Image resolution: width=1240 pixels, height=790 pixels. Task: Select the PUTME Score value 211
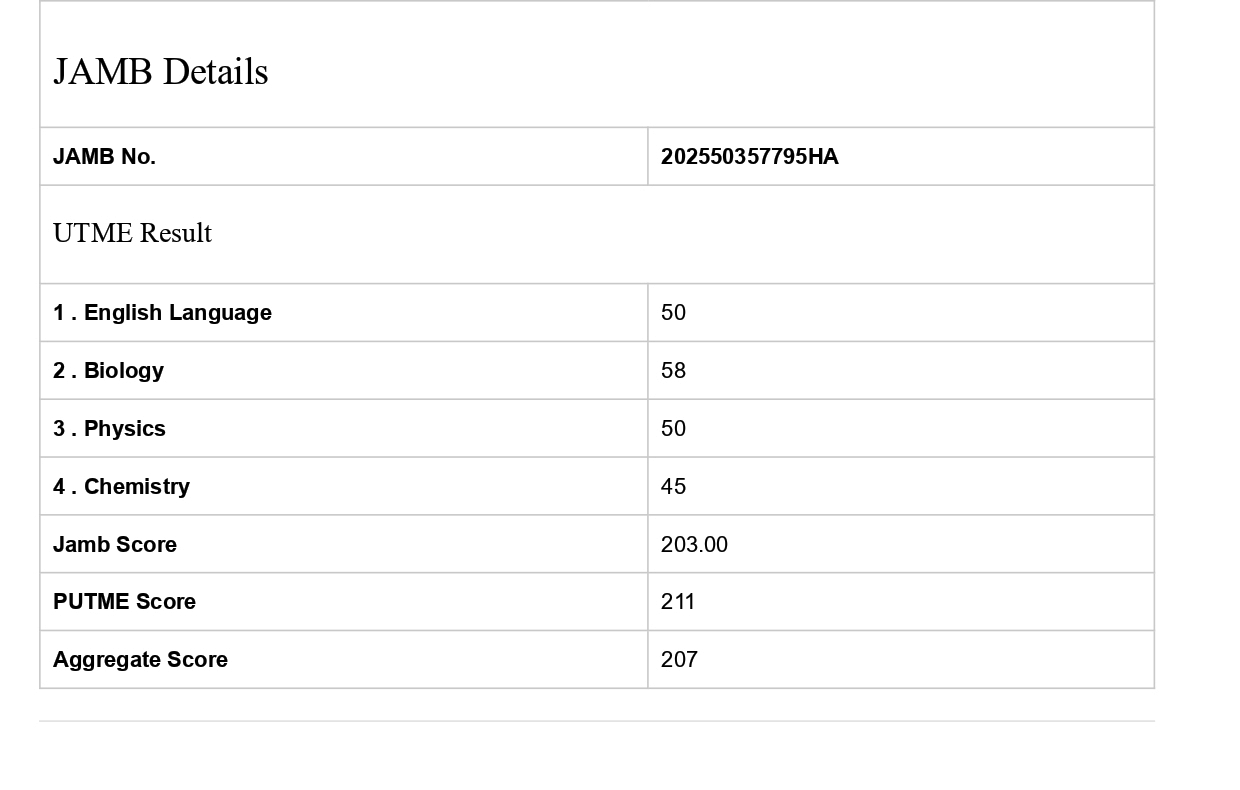678,602
